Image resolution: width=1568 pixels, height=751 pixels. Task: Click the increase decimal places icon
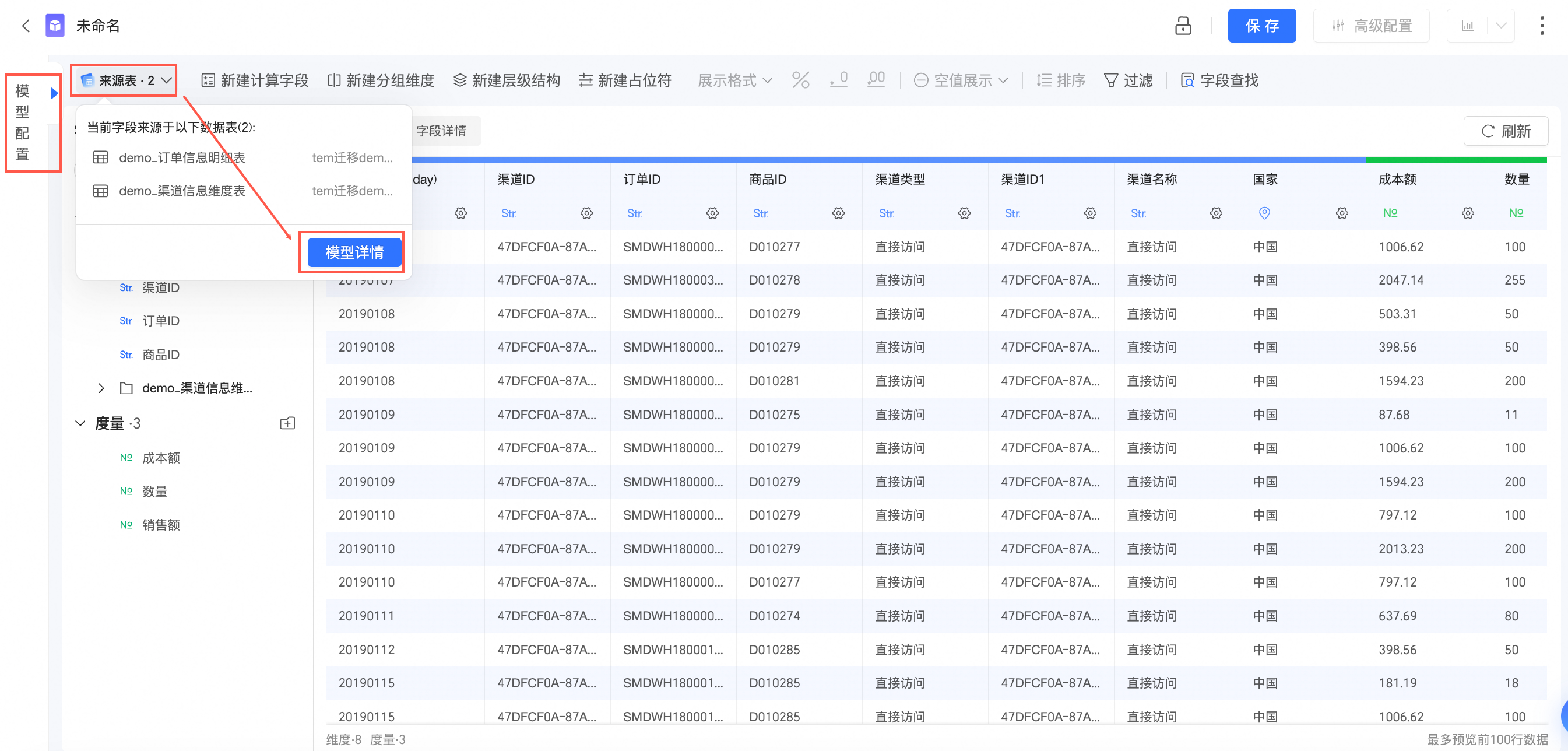point(876,80)
